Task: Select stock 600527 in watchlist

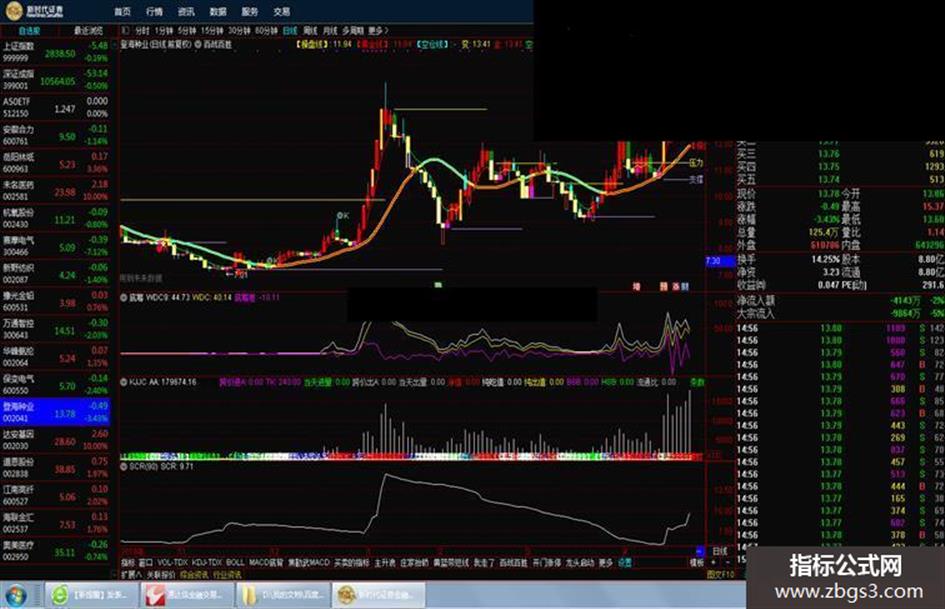Action: click(55, 496)
